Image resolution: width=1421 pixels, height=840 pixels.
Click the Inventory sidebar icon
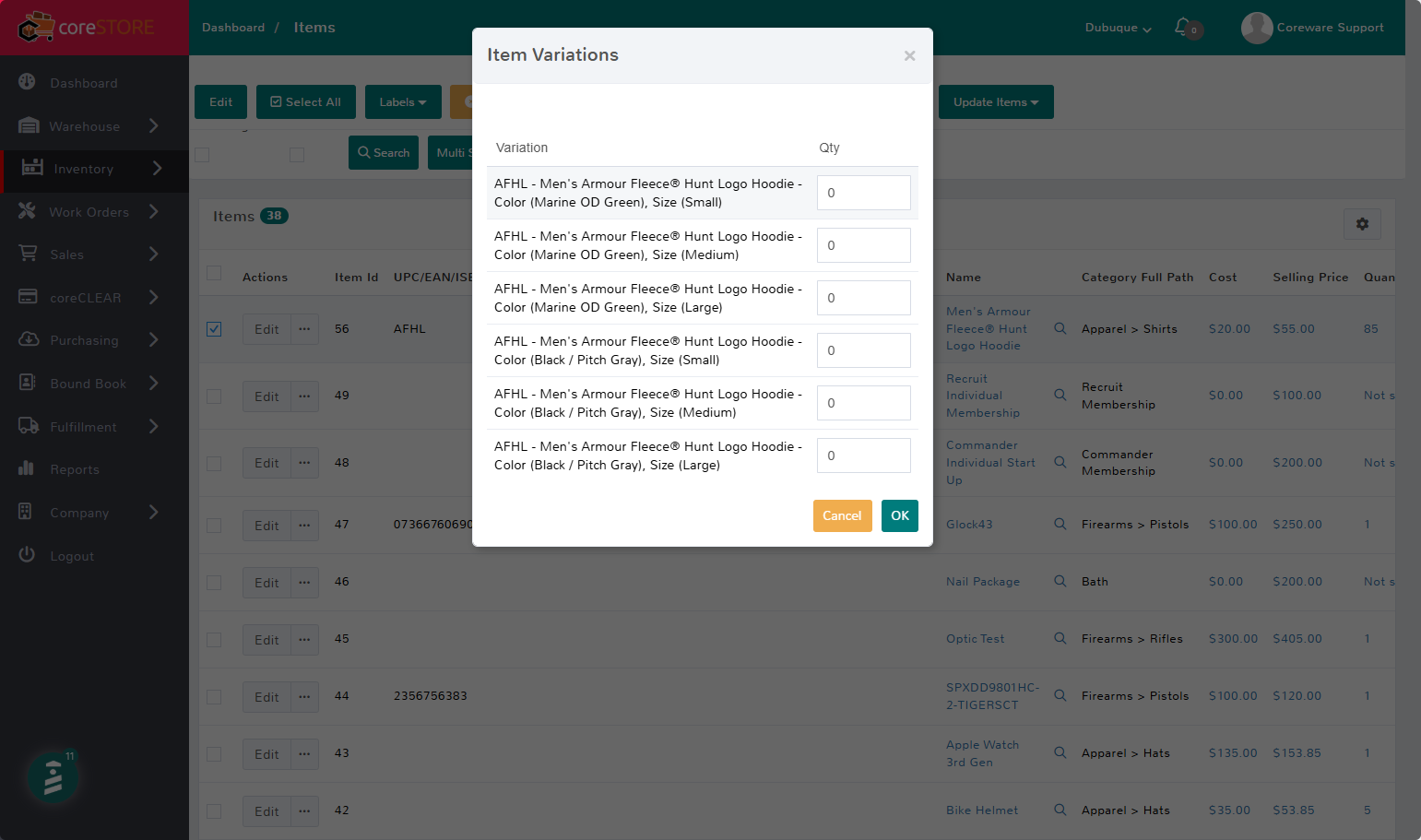[32, 167]
